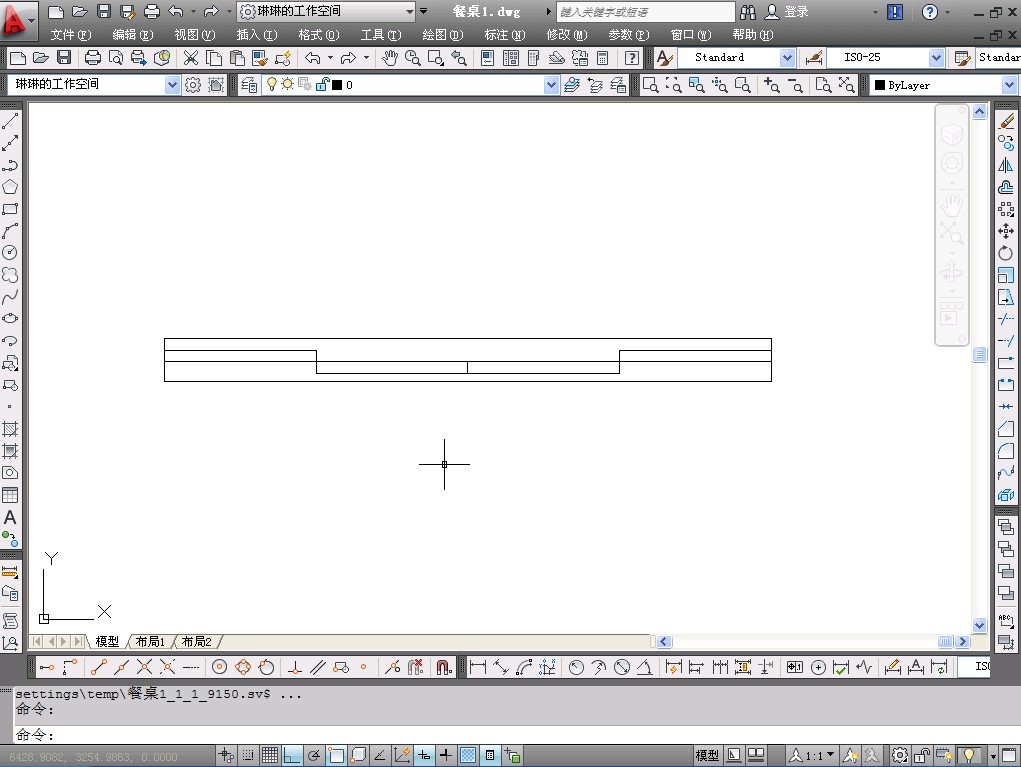Activate the Pan hand tool
The width and height of the screenshot is (1021, 767).
click(390, 58)
